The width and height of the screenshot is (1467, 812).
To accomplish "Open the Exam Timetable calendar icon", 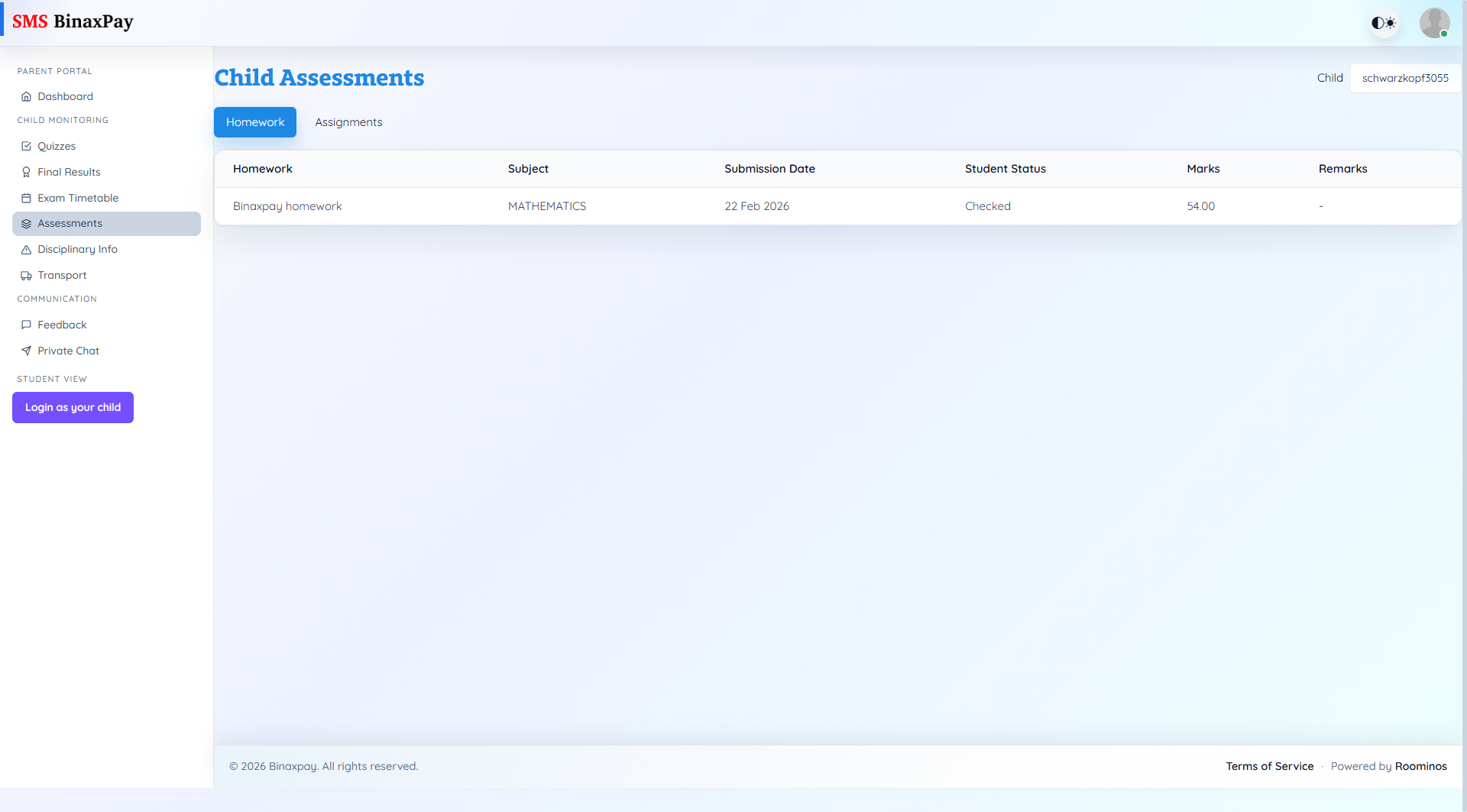I will 26,198.
